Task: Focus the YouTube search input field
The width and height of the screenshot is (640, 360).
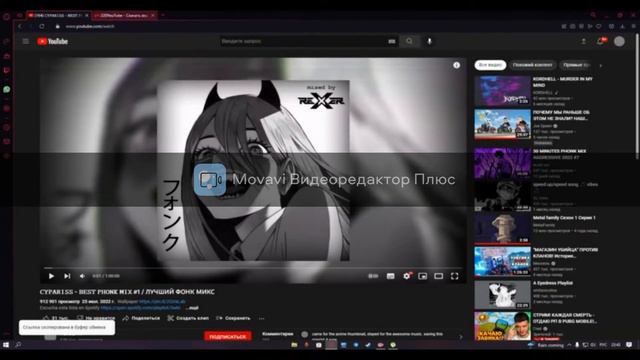Action: pos(302,41)
